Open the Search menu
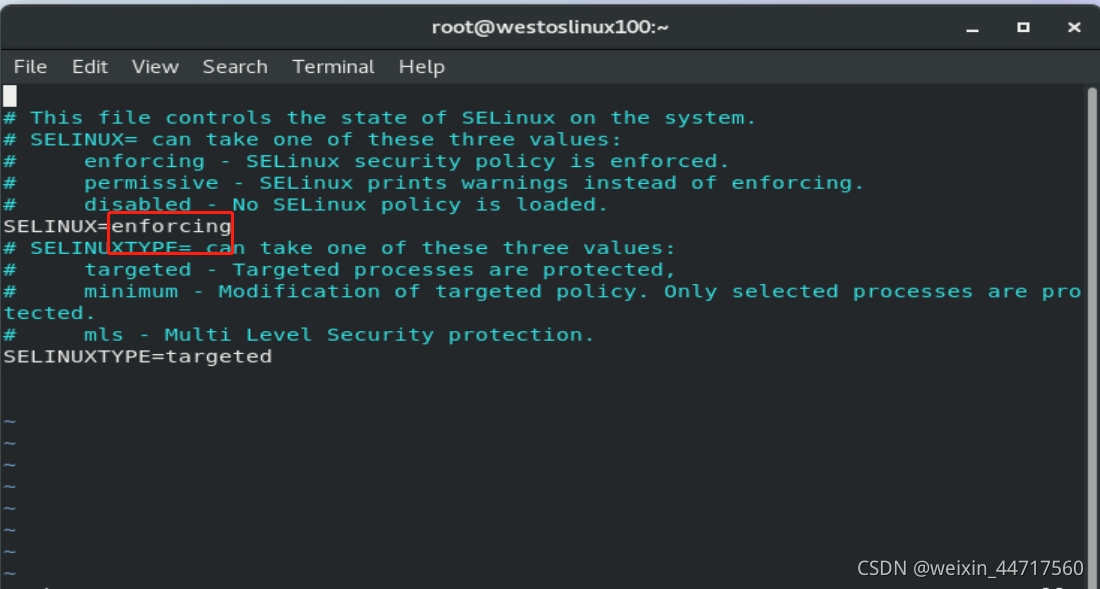This screenshot has height=589, width=1100. coord(235,67)
